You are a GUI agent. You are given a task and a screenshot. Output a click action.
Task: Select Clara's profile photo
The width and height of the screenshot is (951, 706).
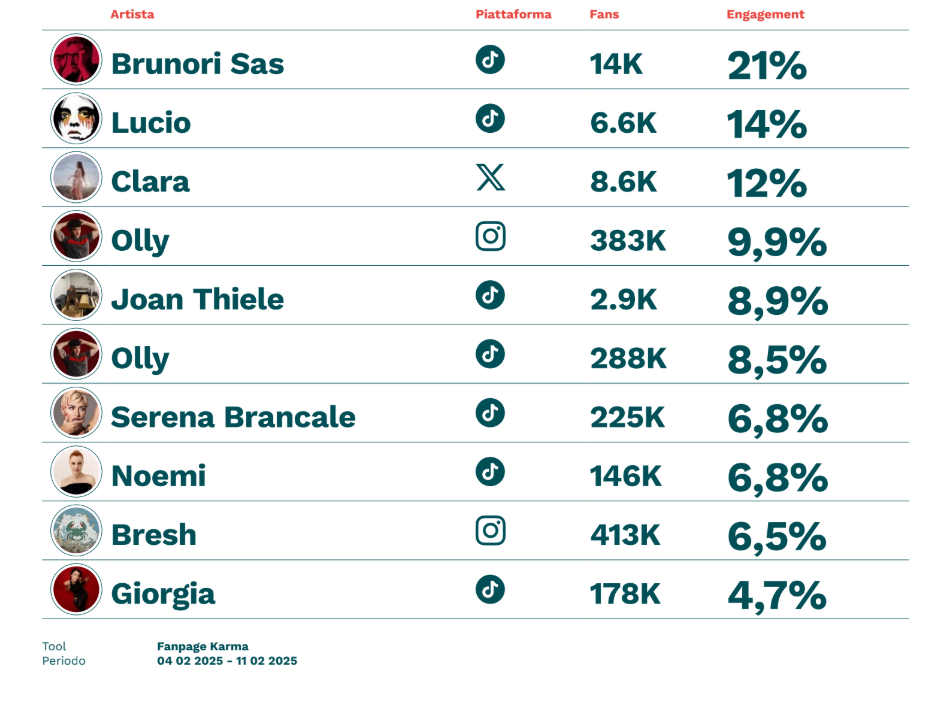point(76,178)
